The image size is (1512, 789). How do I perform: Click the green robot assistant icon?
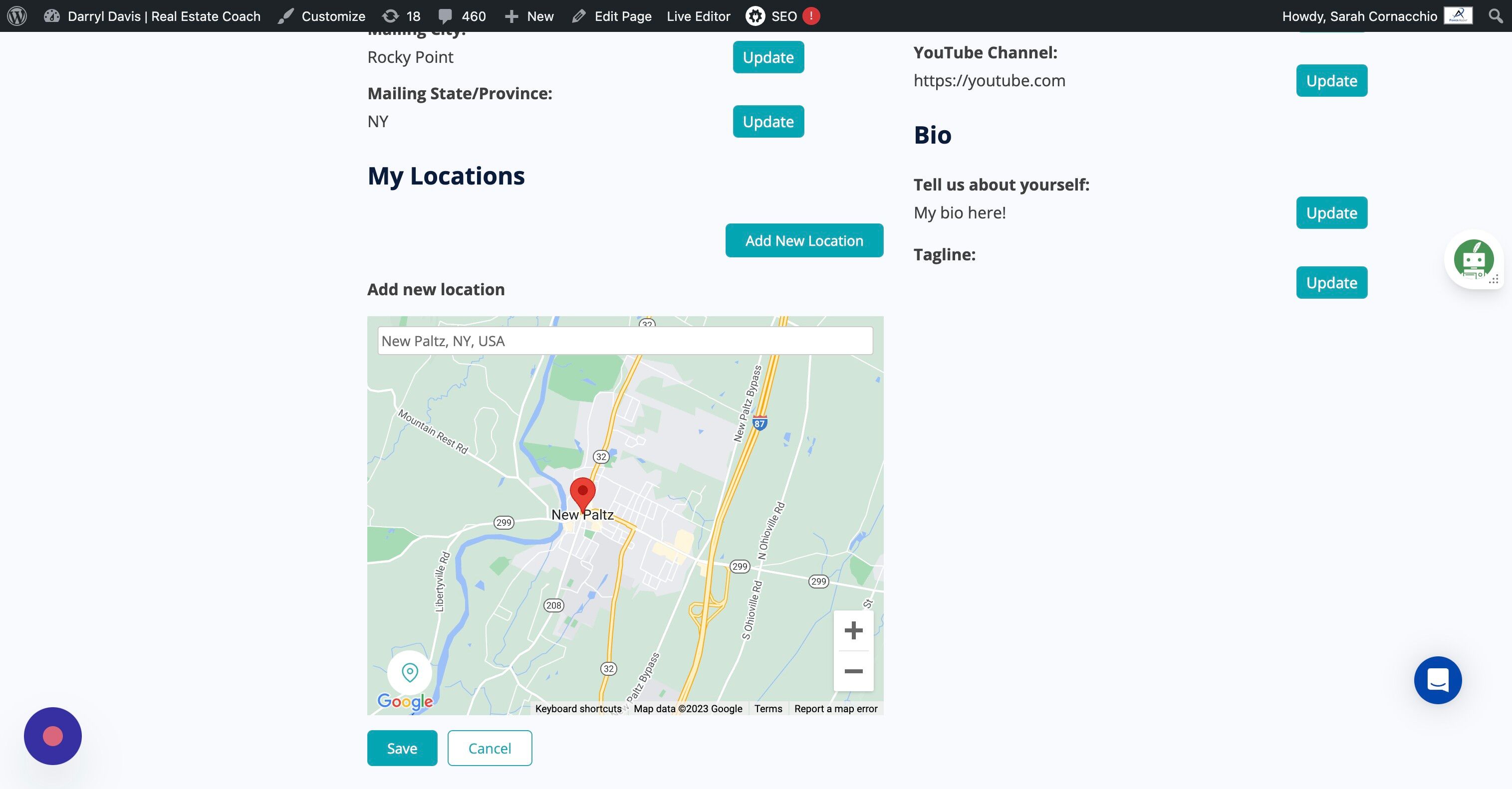pos(1473,259)
